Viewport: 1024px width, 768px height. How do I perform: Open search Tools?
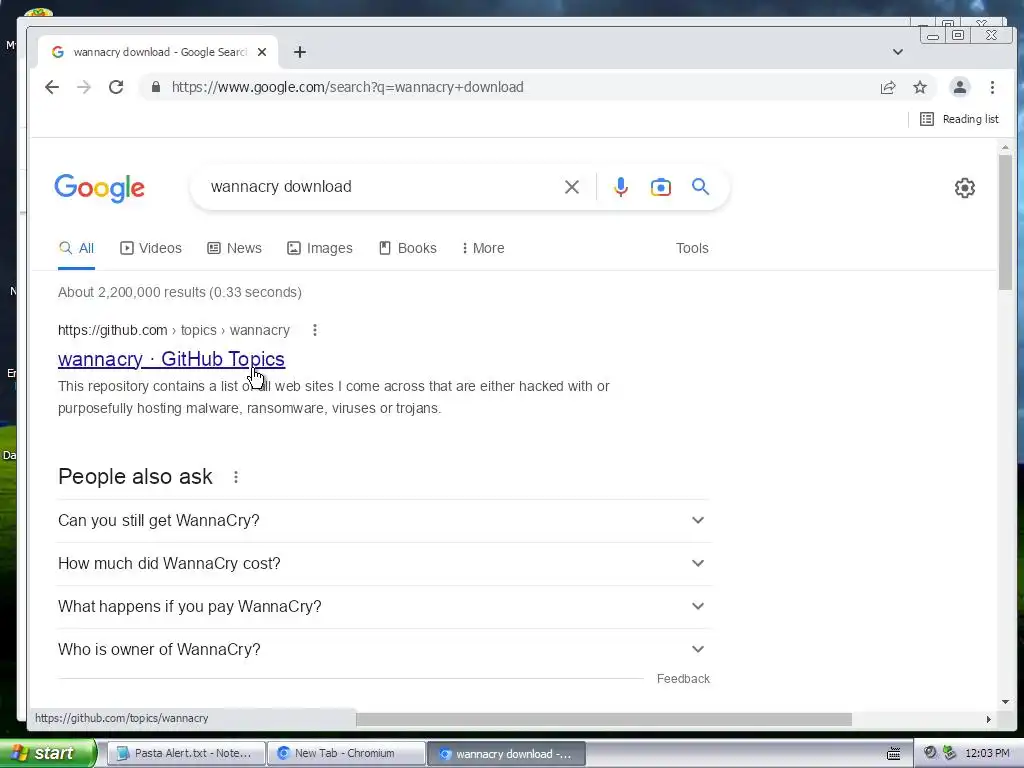click(x=692, y=248)
